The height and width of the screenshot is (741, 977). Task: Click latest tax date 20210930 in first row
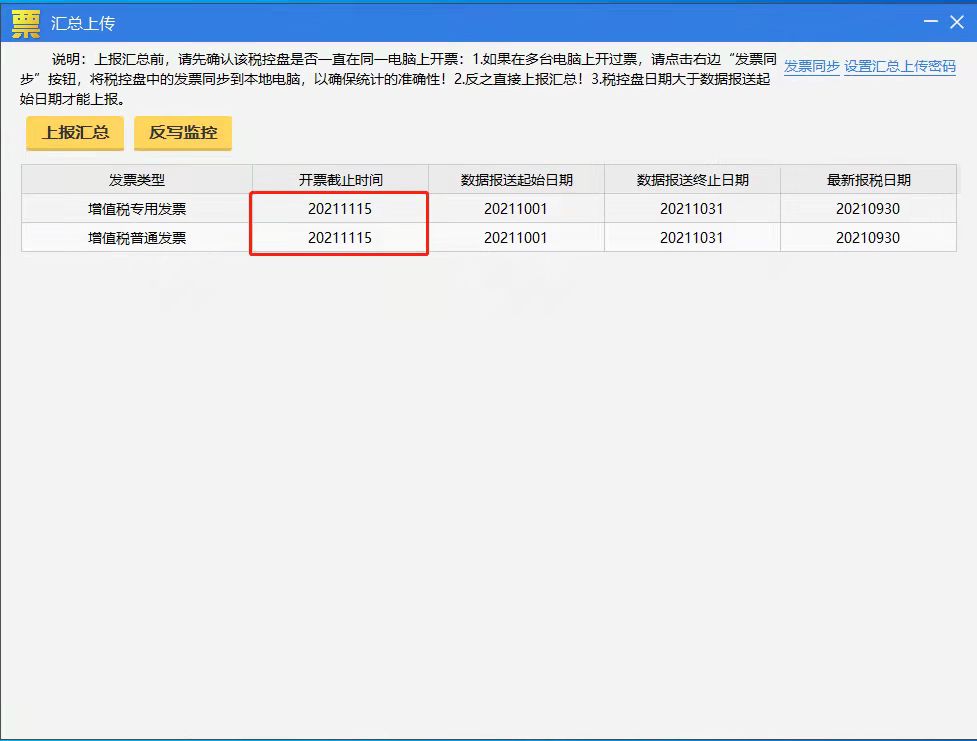867,208
